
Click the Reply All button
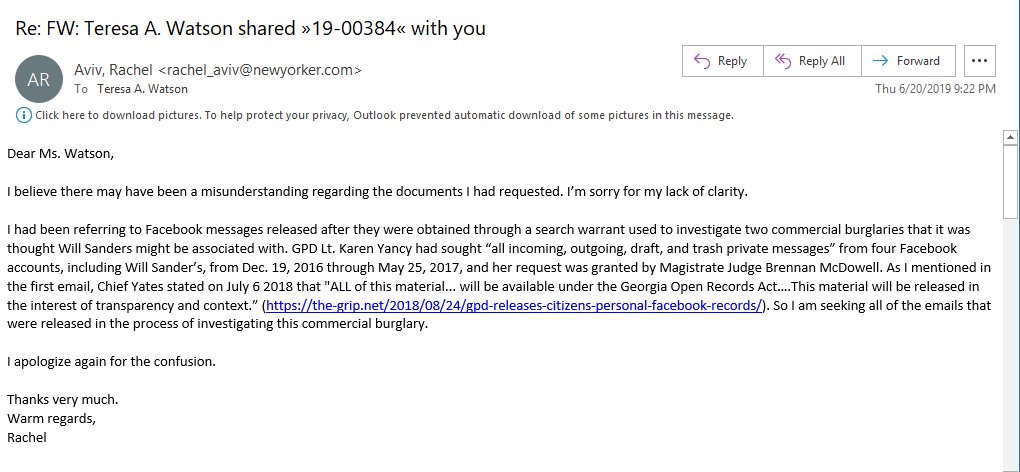pyautogui.click(x=811, y=61)
